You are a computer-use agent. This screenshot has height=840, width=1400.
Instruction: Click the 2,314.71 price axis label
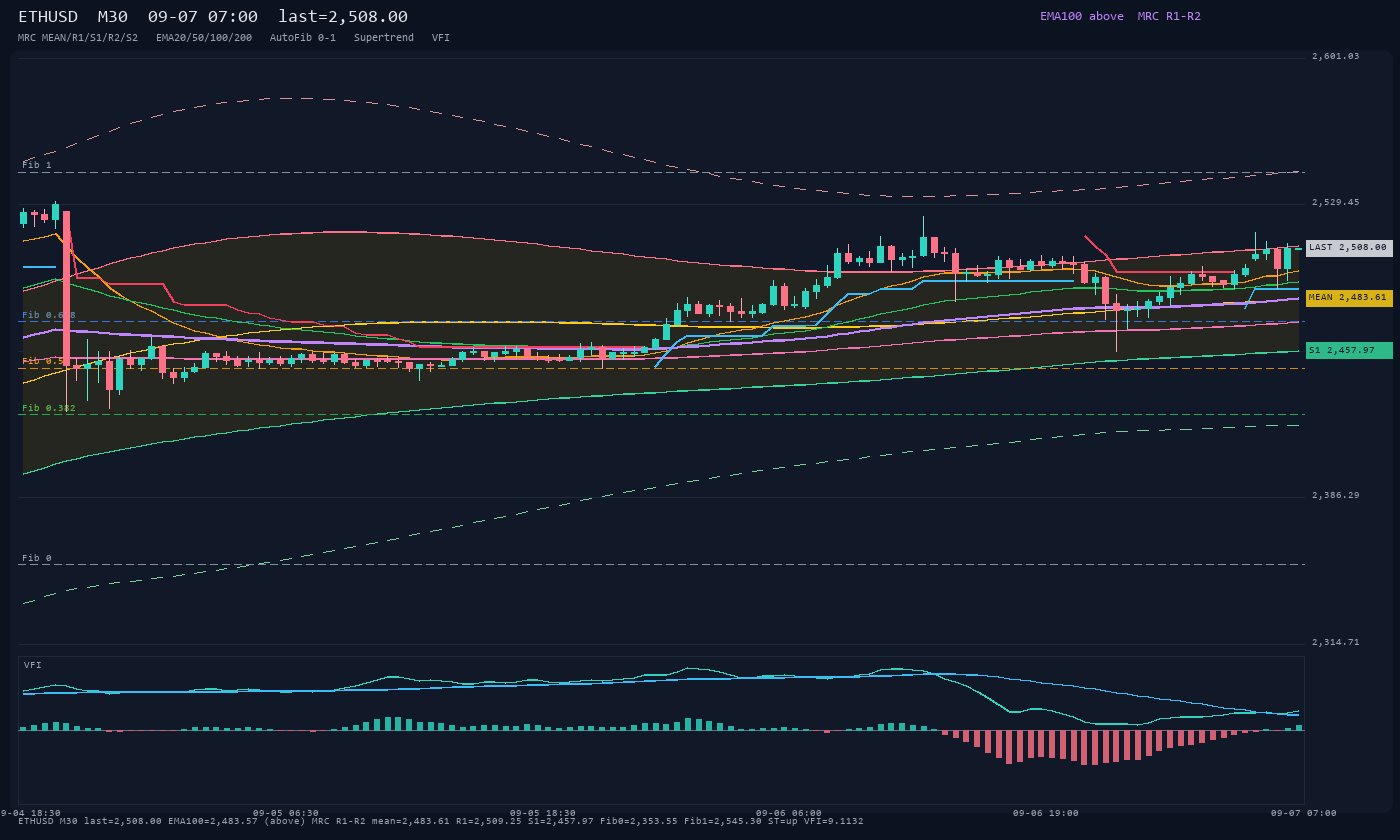coord(1336,642)
